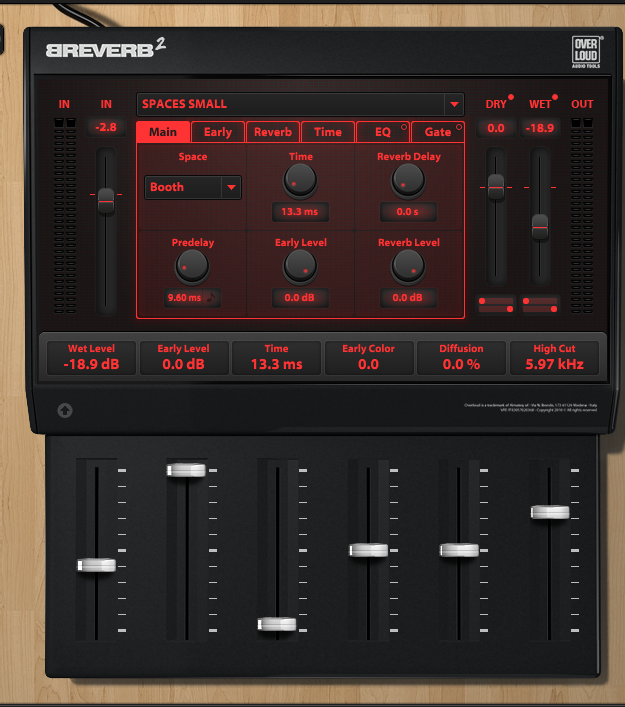
Task: Click the DRY 0.0 value display
Action: click(496, 128)
